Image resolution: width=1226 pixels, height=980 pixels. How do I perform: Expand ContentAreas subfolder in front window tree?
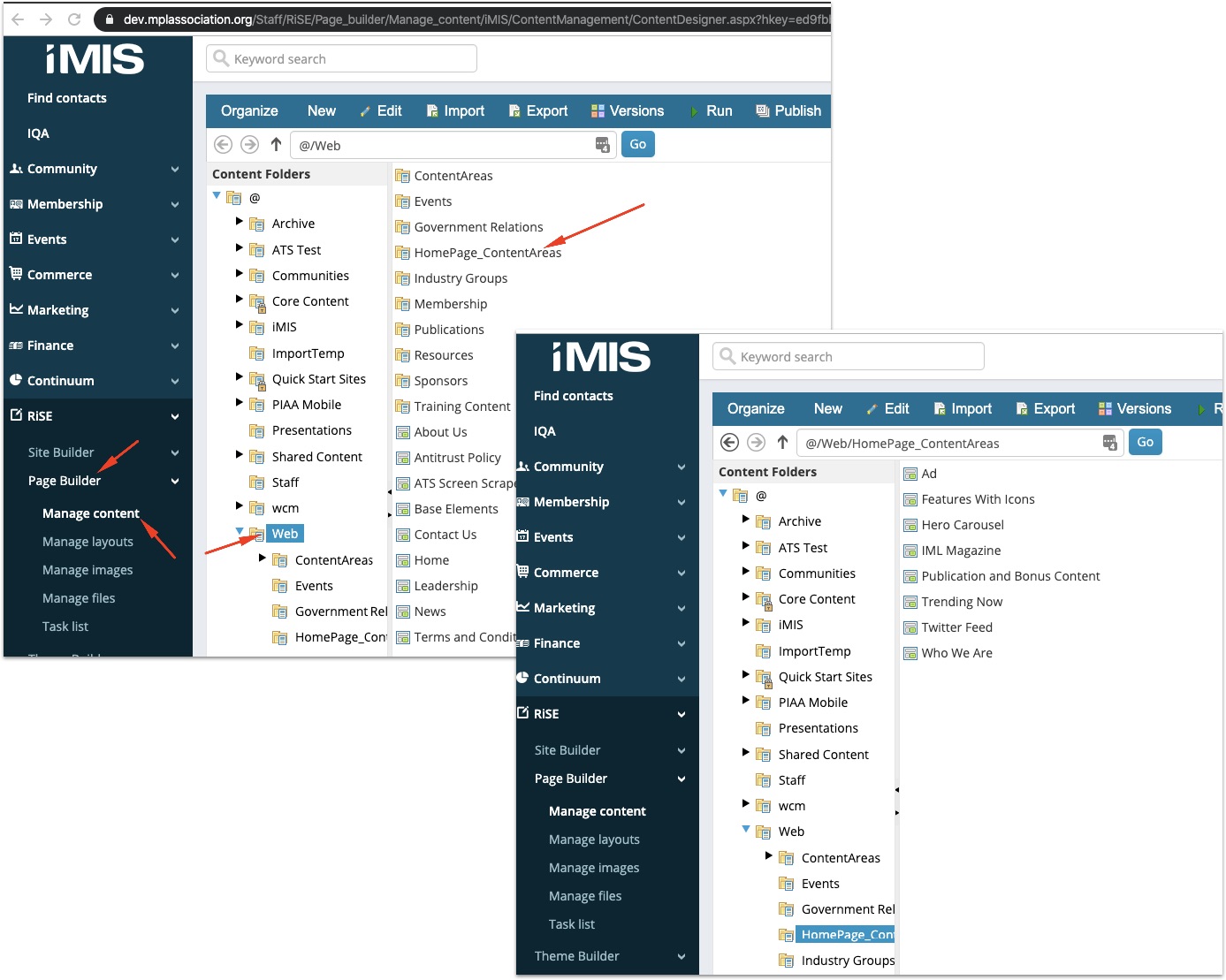click(x=769, y=855)
